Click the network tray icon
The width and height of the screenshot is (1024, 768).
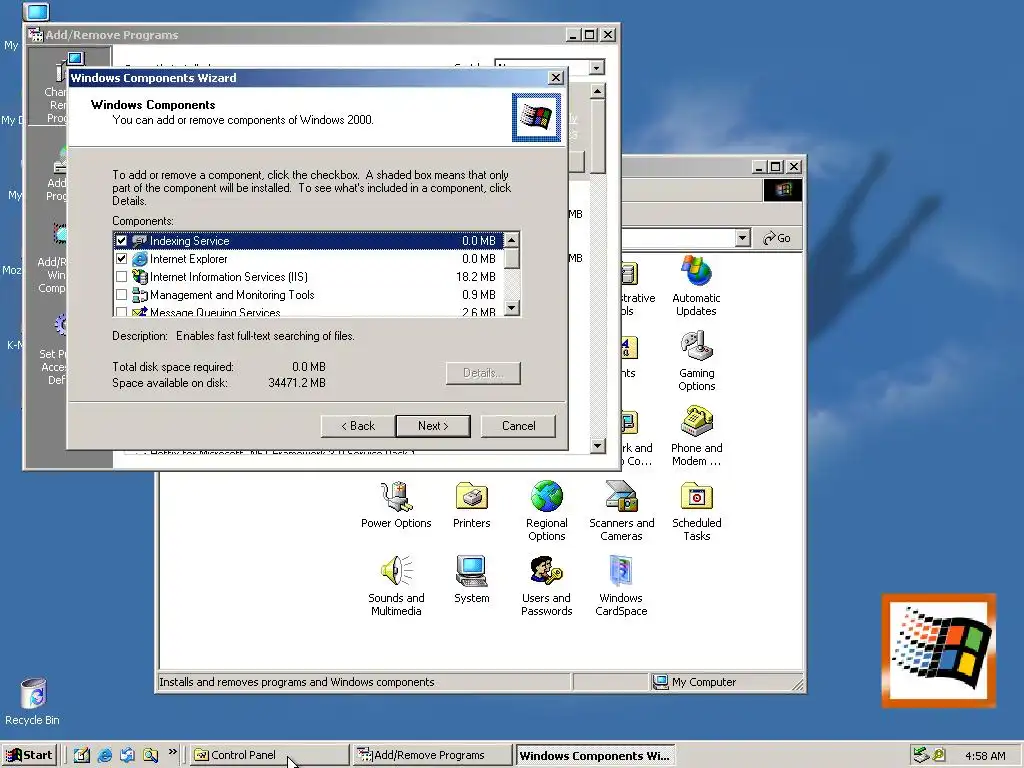(921, 755)
